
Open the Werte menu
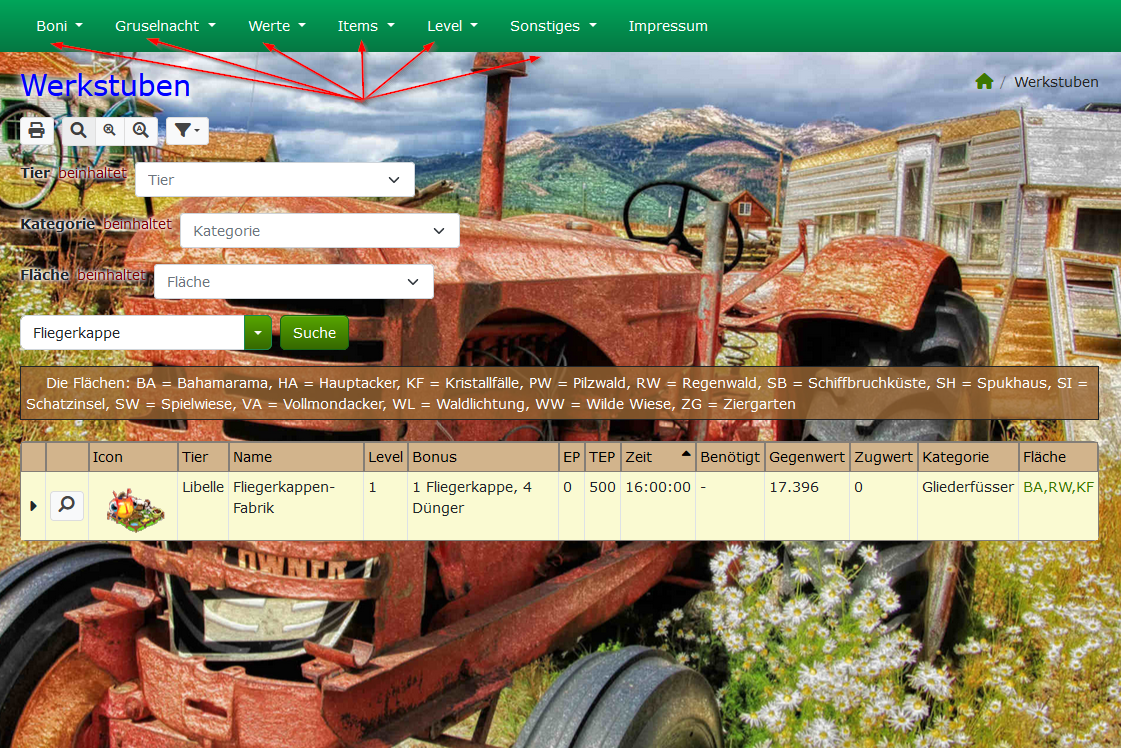pyautogui.click(x=277, y=26)
